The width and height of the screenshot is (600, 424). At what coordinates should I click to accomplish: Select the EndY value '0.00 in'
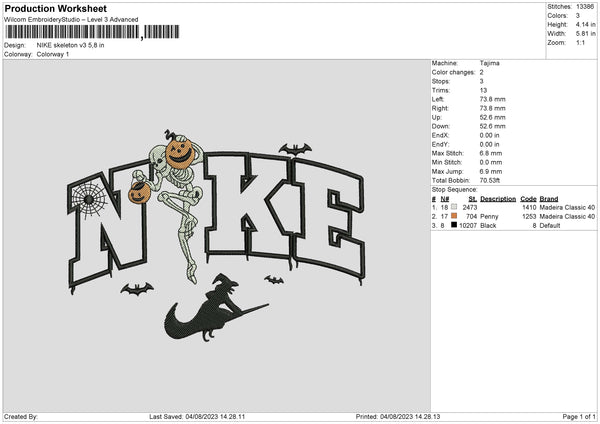[489, 145]
